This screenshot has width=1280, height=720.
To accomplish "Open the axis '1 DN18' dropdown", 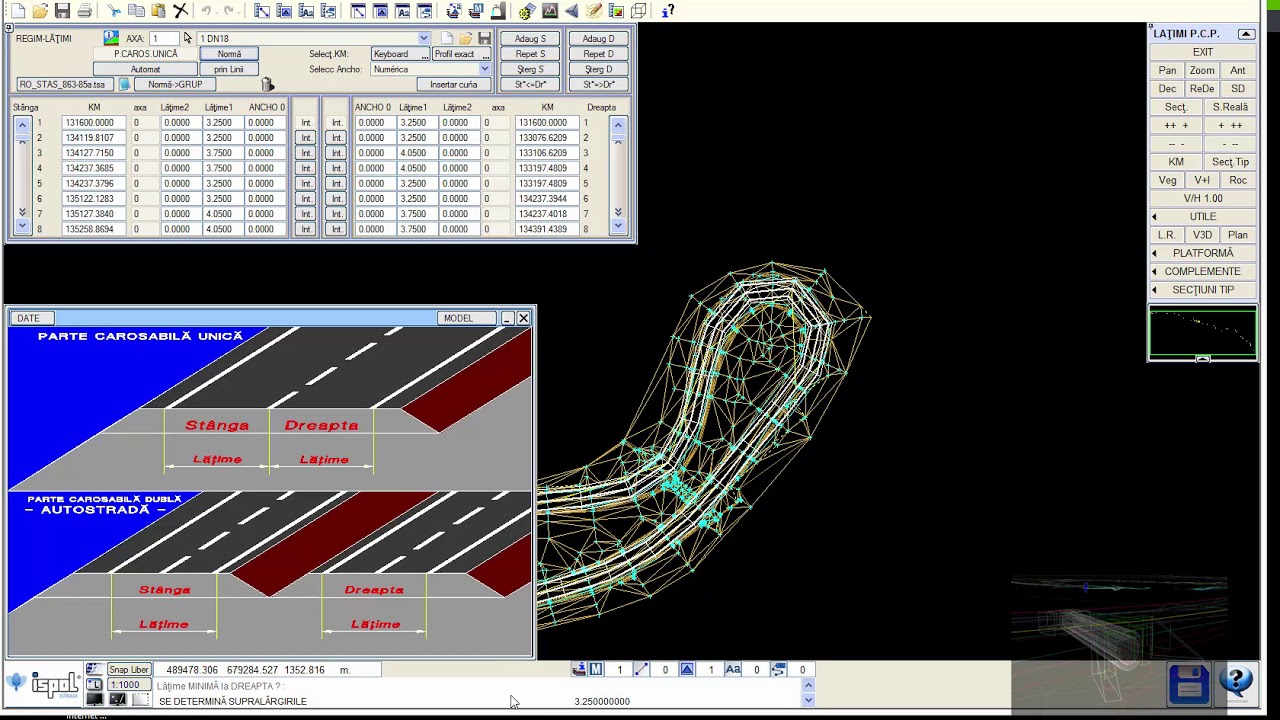I will tap(423, 38).
